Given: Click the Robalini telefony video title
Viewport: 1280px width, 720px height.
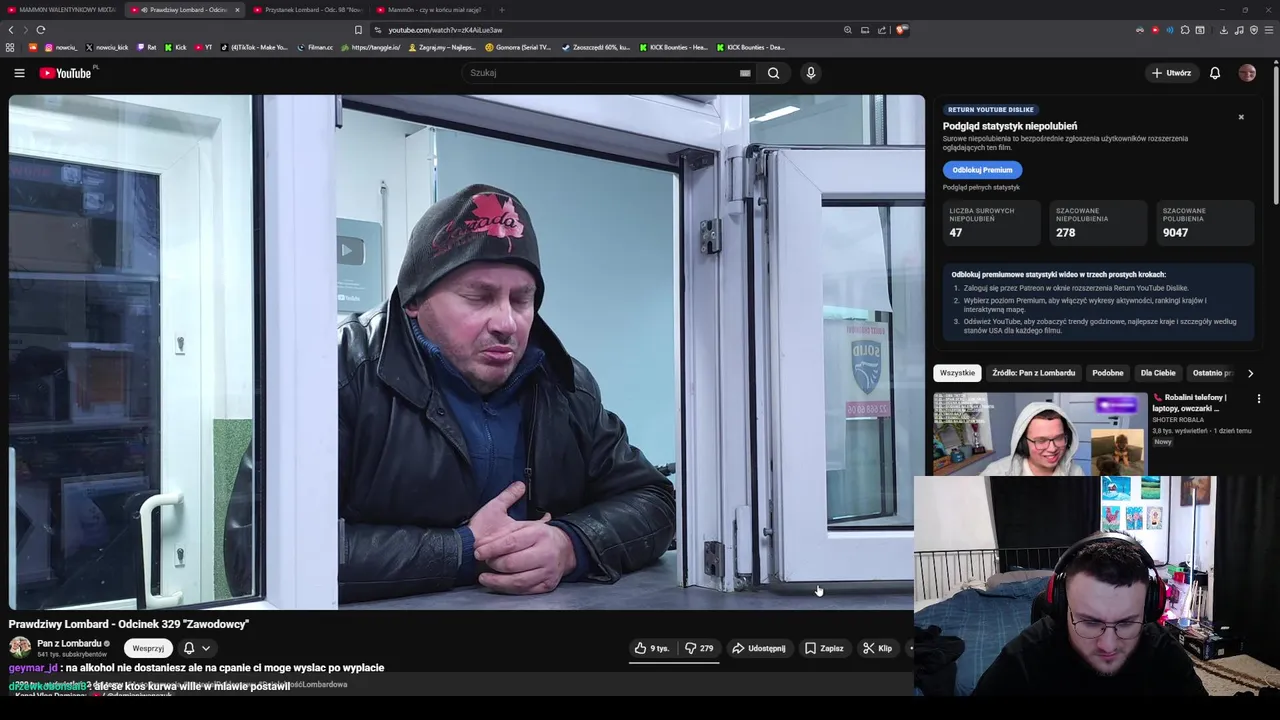Looking at the screenshot, I should [1190, 403].
